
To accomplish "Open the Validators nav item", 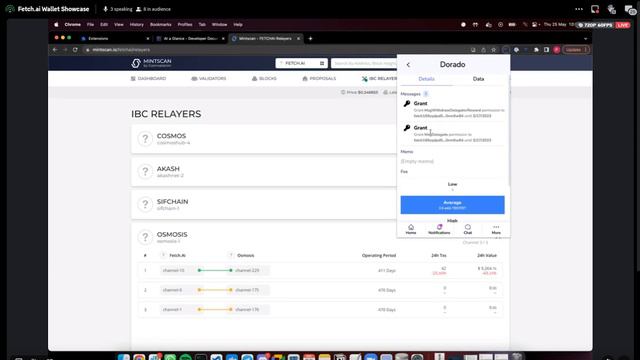I will (209, 78).
